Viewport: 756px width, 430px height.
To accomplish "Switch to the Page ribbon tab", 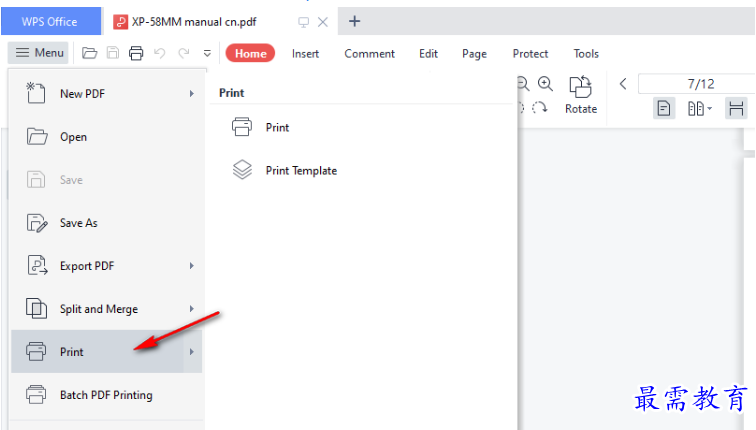I will [474, 54].
